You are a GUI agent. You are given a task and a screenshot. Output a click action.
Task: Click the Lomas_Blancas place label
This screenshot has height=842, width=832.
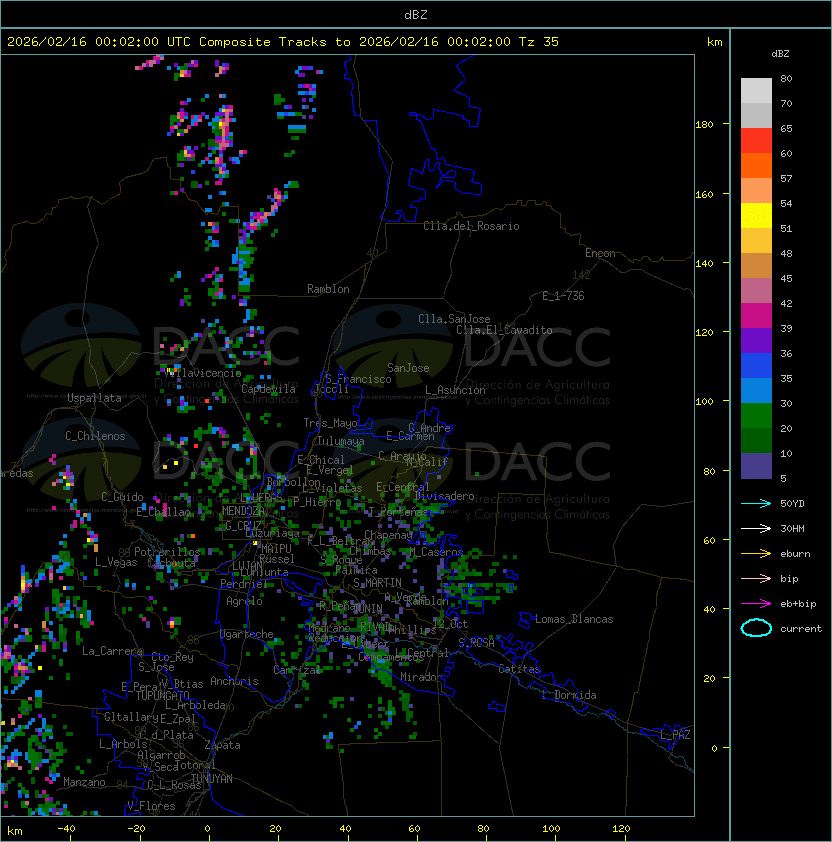pos(573,619)
